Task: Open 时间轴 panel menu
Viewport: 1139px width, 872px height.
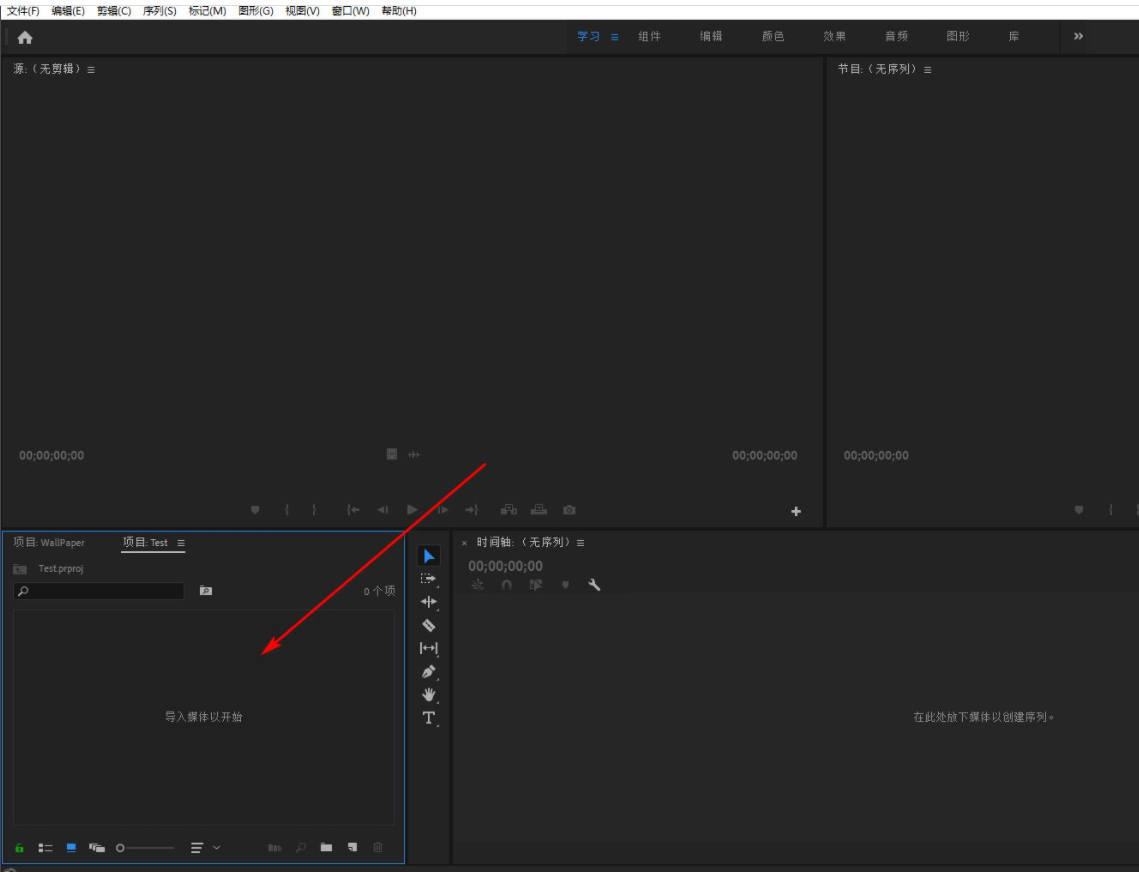Action: click(580, 543)
